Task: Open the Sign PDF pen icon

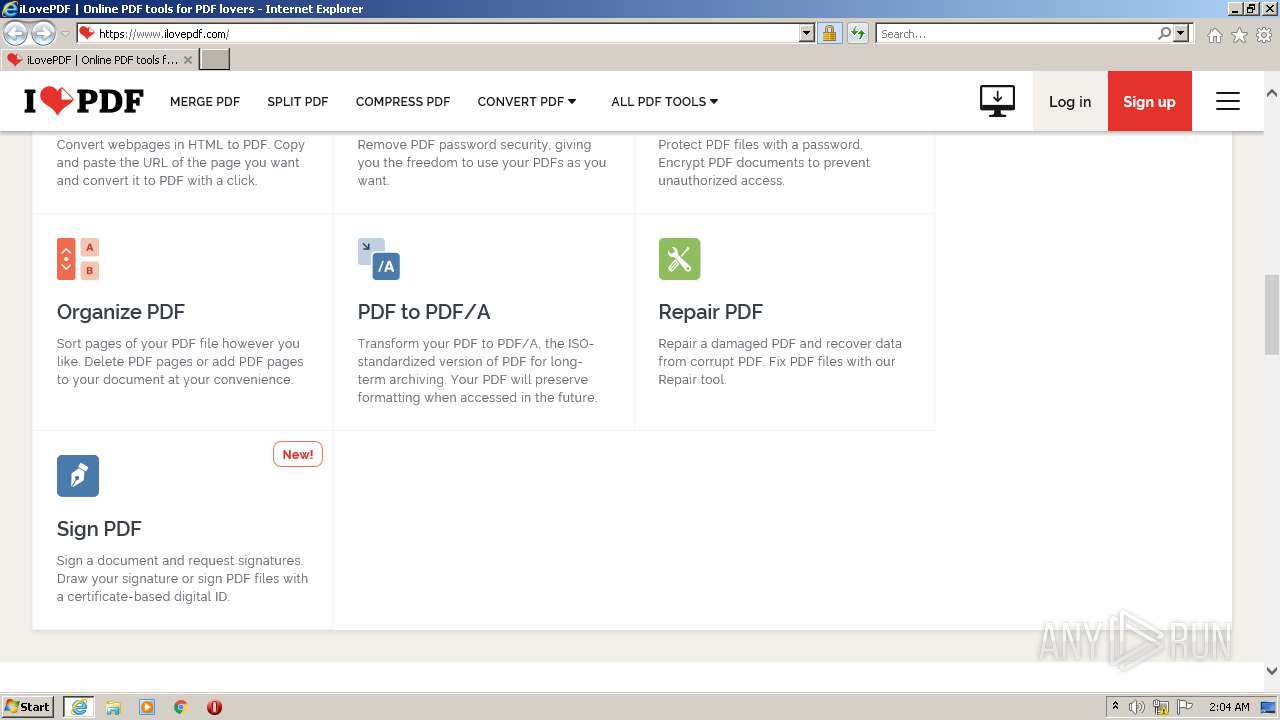Action: tap(78, 476)
